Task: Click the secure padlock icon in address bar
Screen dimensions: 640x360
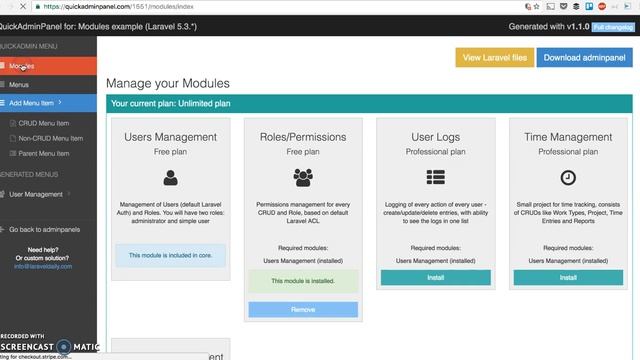Action: 38,7
